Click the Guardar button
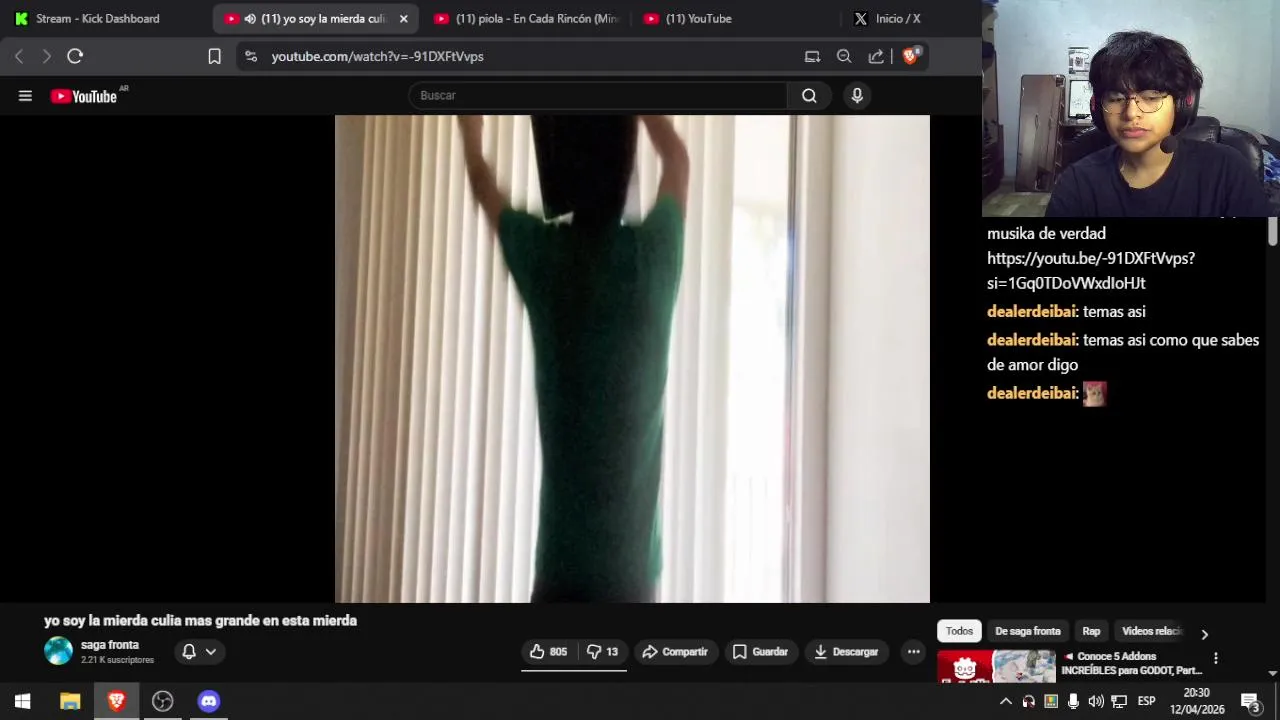Screen dimensions: 1280x720 tap(760, 652)
